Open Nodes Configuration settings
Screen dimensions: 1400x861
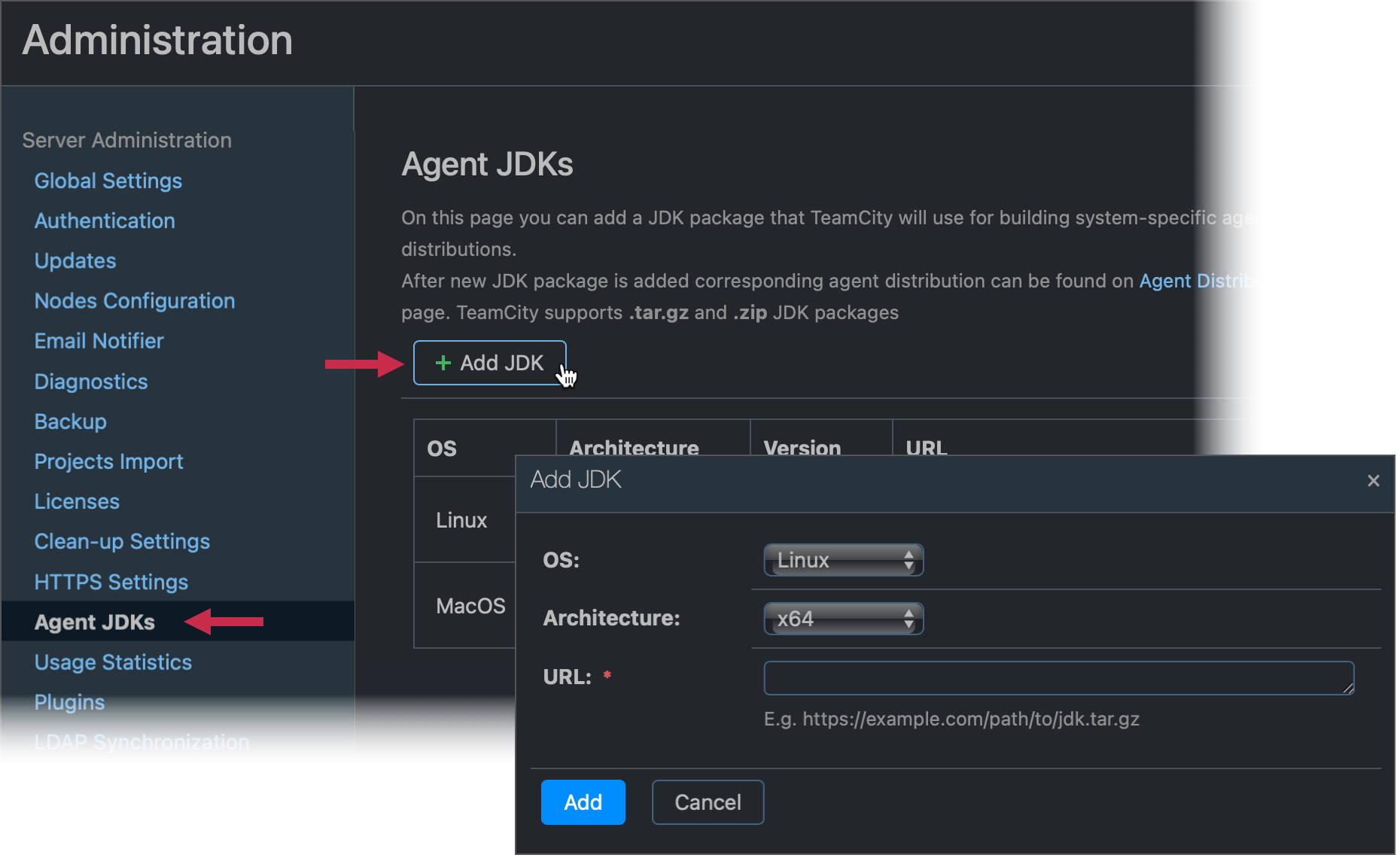coord(134,300)
